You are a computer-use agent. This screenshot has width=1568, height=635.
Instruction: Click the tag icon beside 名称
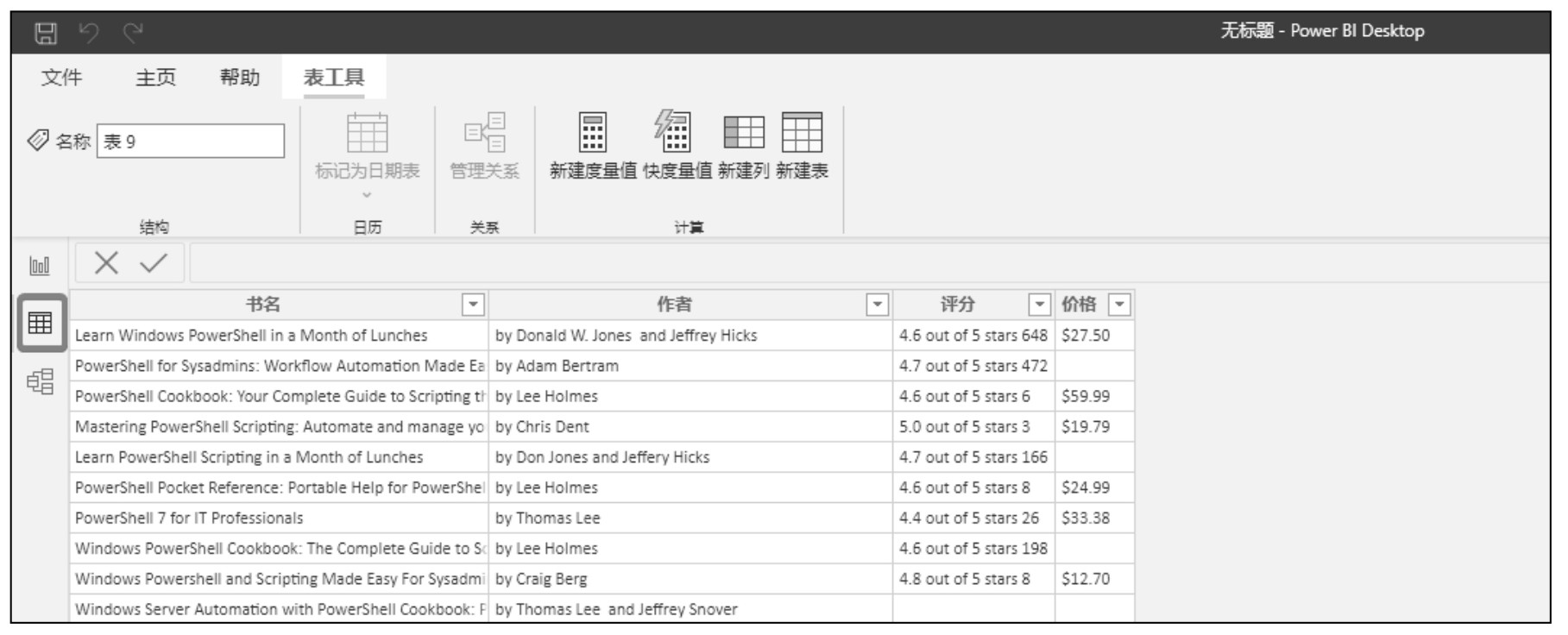tap(37, 141)
